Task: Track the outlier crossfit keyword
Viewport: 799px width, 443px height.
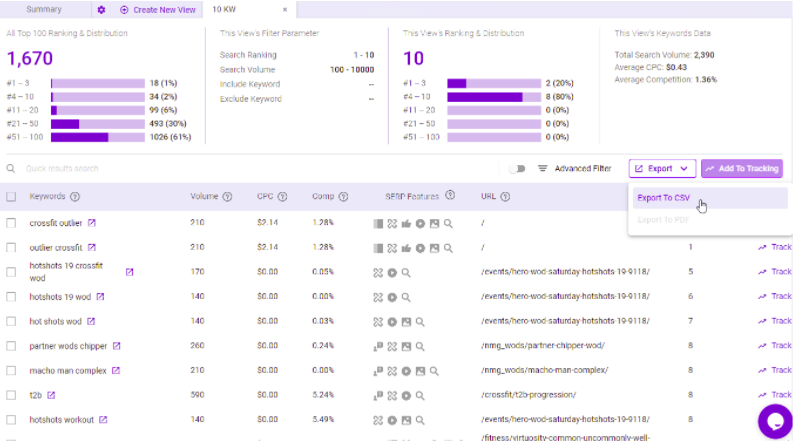Action: [775, 247]
